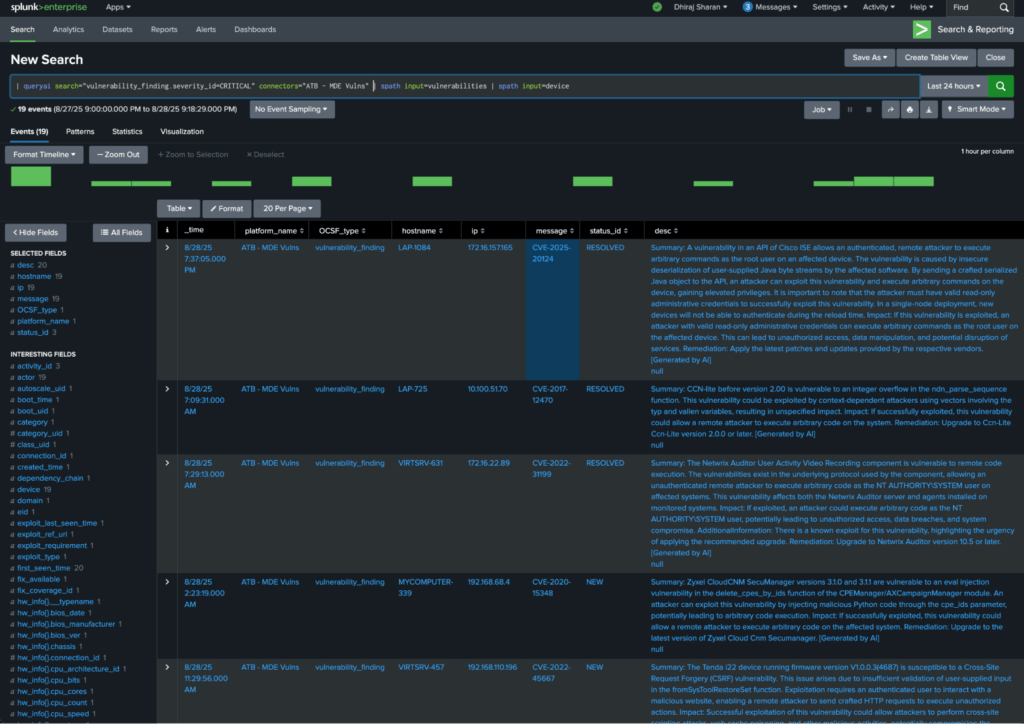
Task: Open the Save As dropdown
Action: pyautogui.click(x=869, y=58)
